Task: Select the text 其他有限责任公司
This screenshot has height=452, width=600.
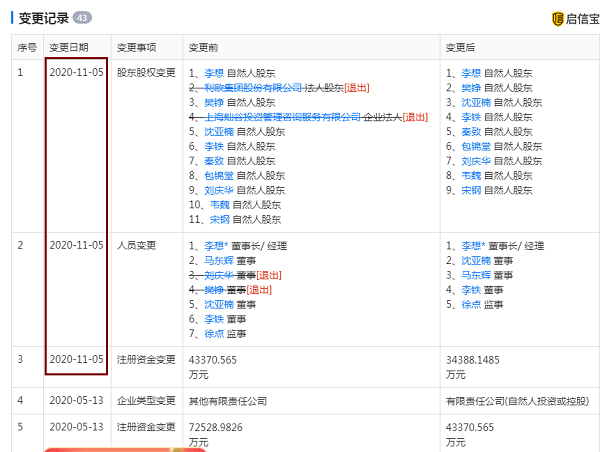Action: tap(228, 401)
